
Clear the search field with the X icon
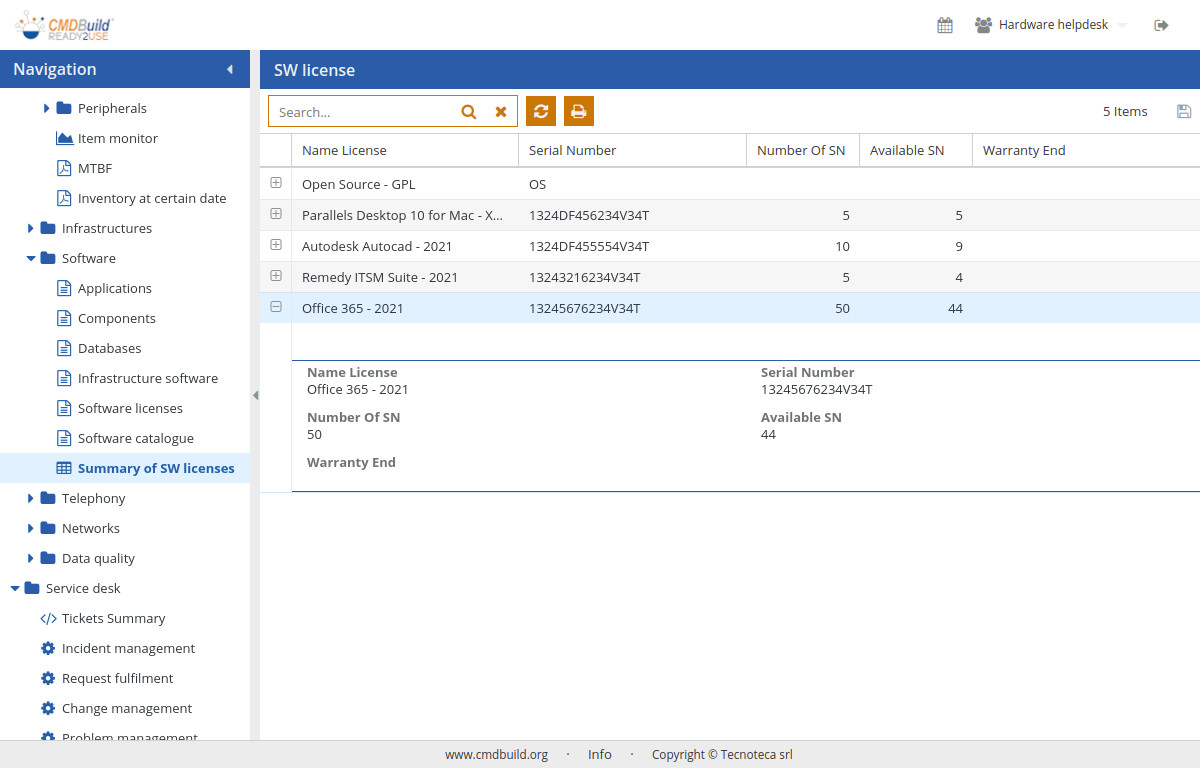point(501,112)
